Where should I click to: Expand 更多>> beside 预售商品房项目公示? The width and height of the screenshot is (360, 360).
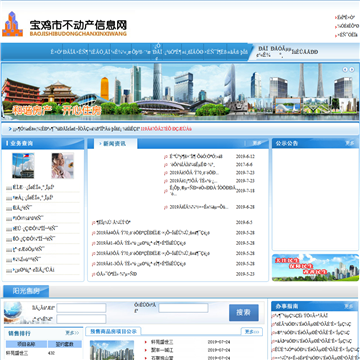click(x=252, y=332)
